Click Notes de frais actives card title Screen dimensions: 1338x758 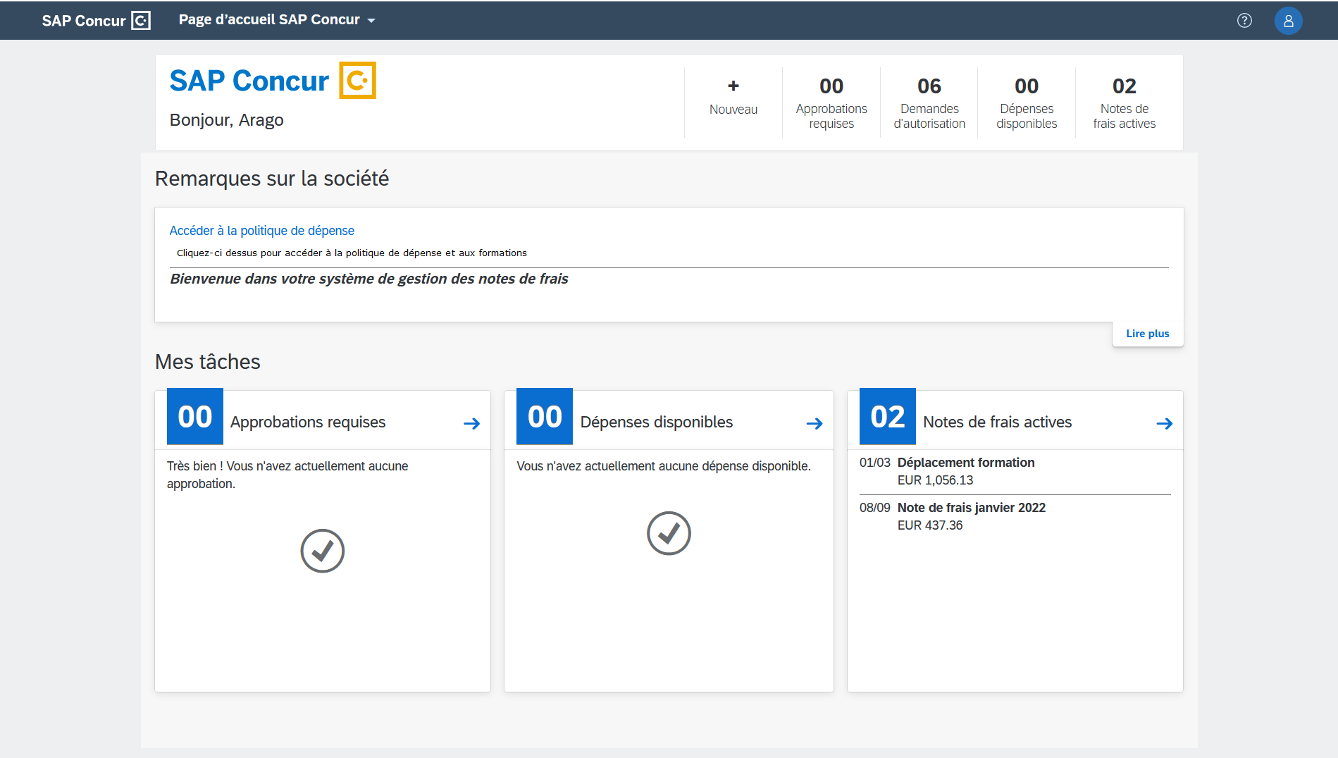coord(997,422)
